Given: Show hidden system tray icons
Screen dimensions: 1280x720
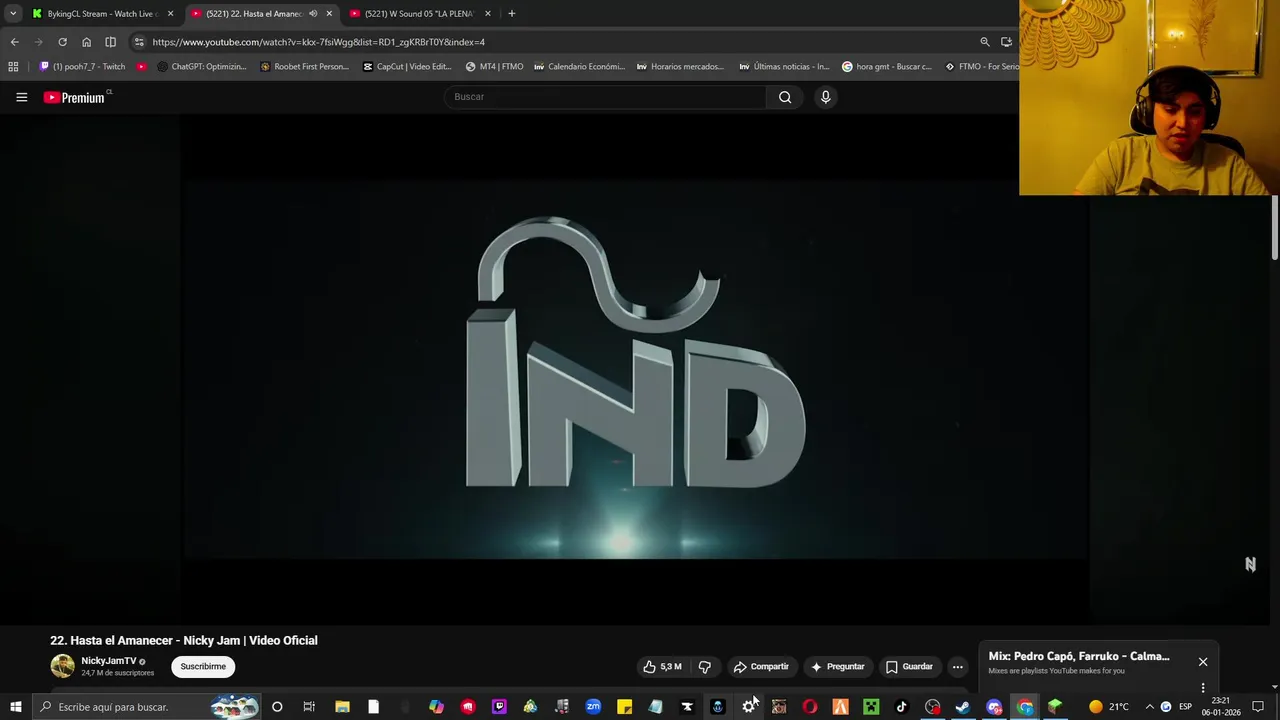Looking at the screenshot, I should pos(1149,707).
